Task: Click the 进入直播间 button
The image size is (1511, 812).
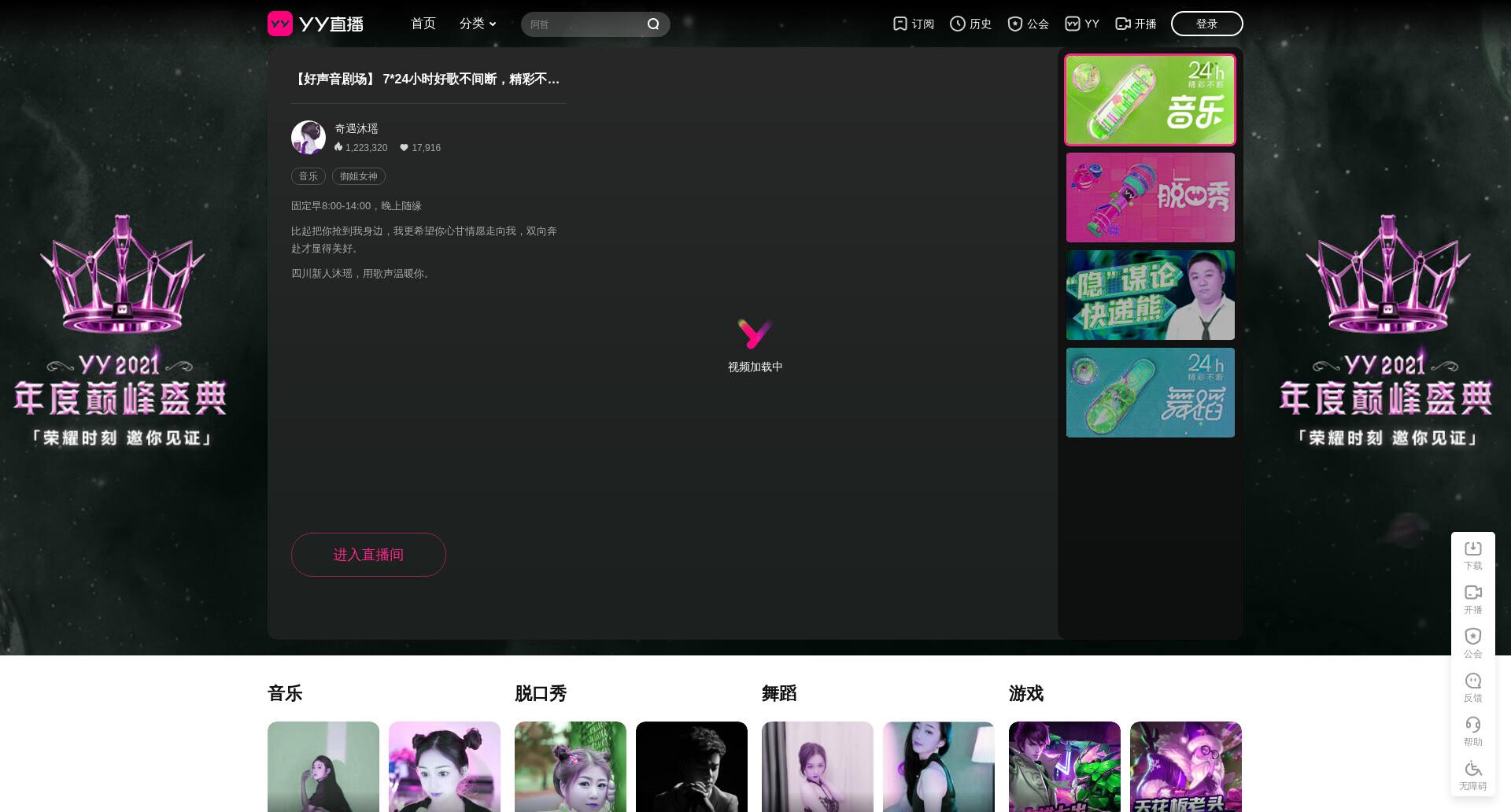Action: pyautogui.click(x=368, y=555)
